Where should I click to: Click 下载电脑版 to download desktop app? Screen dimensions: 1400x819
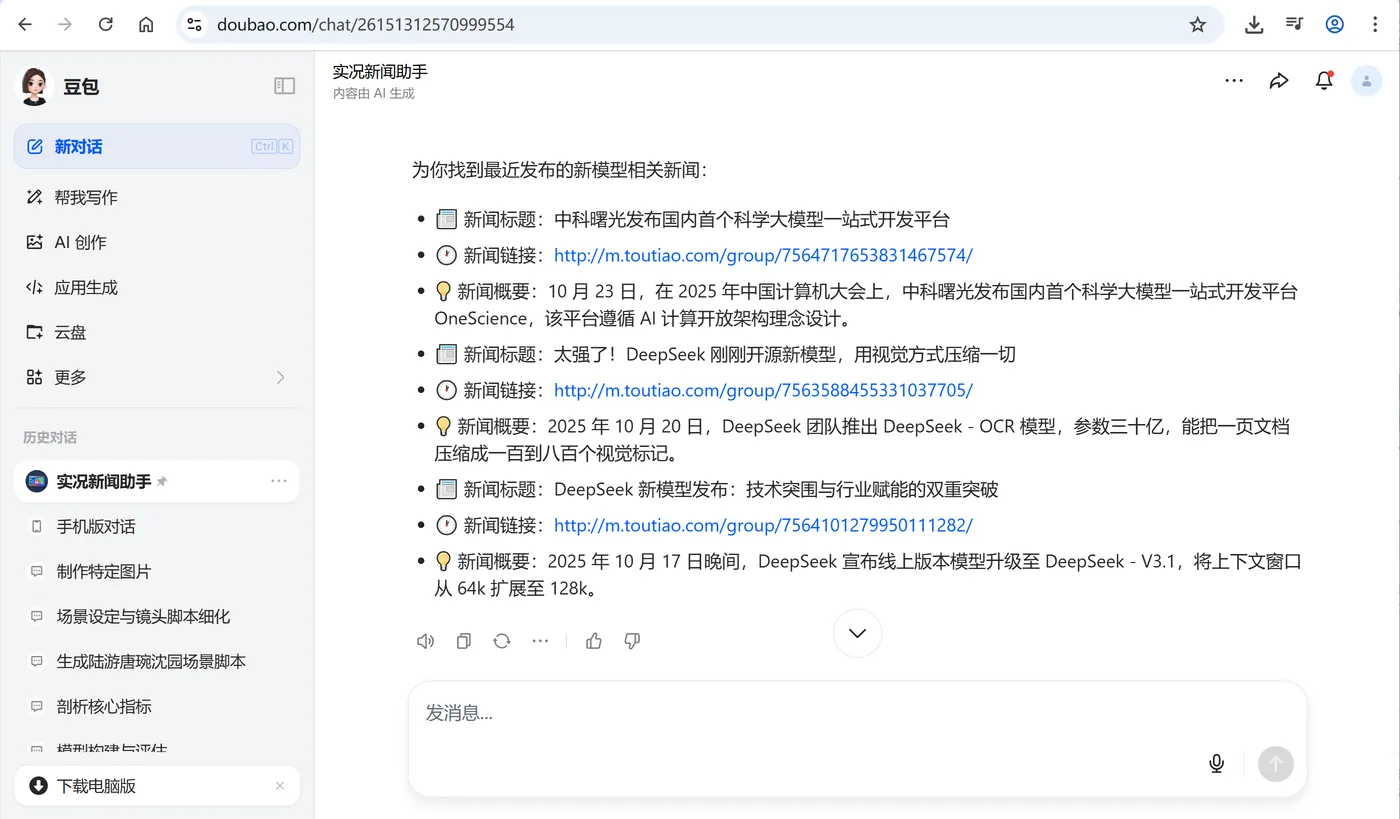click(100, 786)
